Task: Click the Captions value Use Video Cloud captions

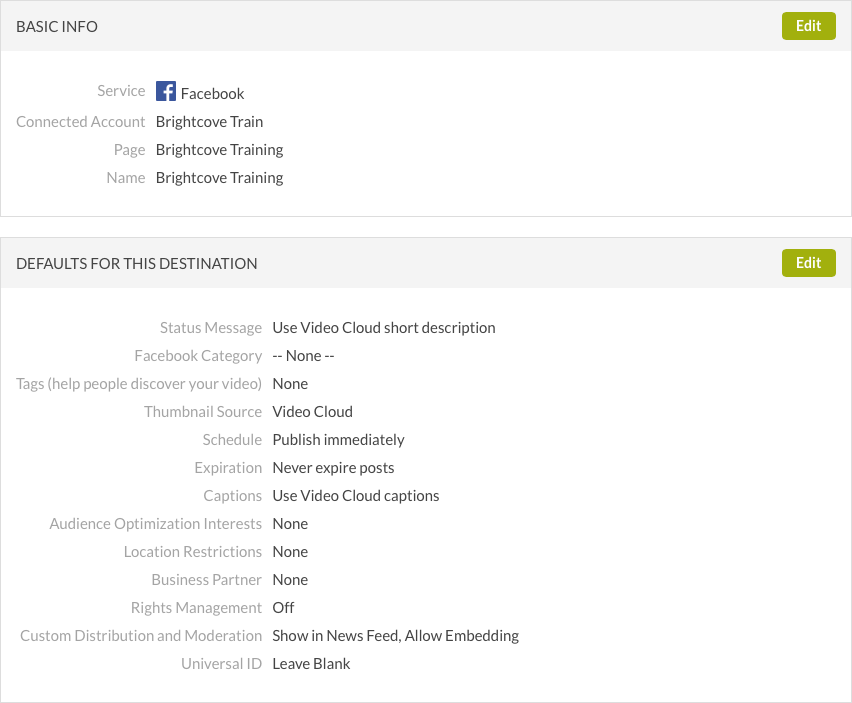Action: coord(355,495)
